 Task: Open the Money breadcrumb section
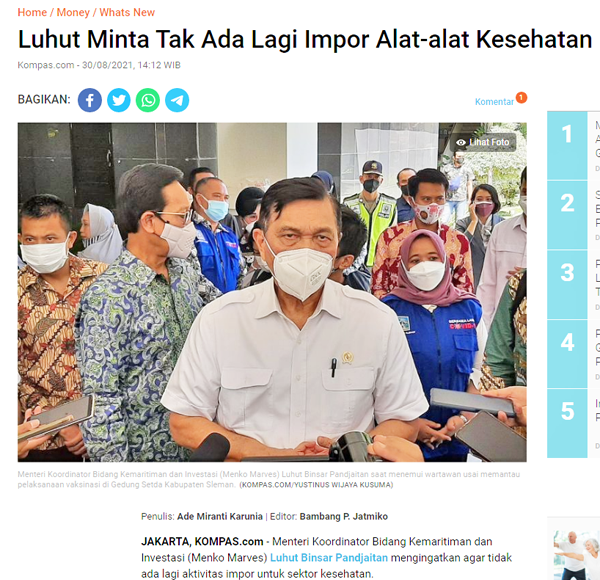(73, 12)
